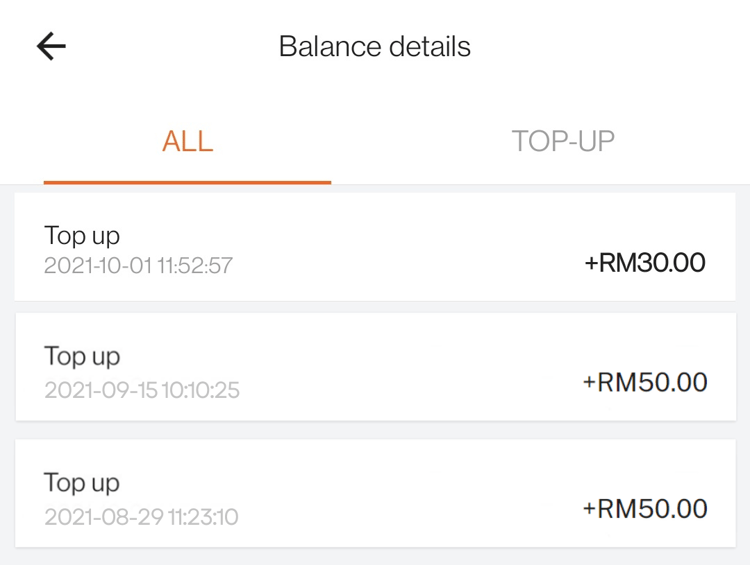Select the +RM50.00 amount from September 15

tap(645, 383)
